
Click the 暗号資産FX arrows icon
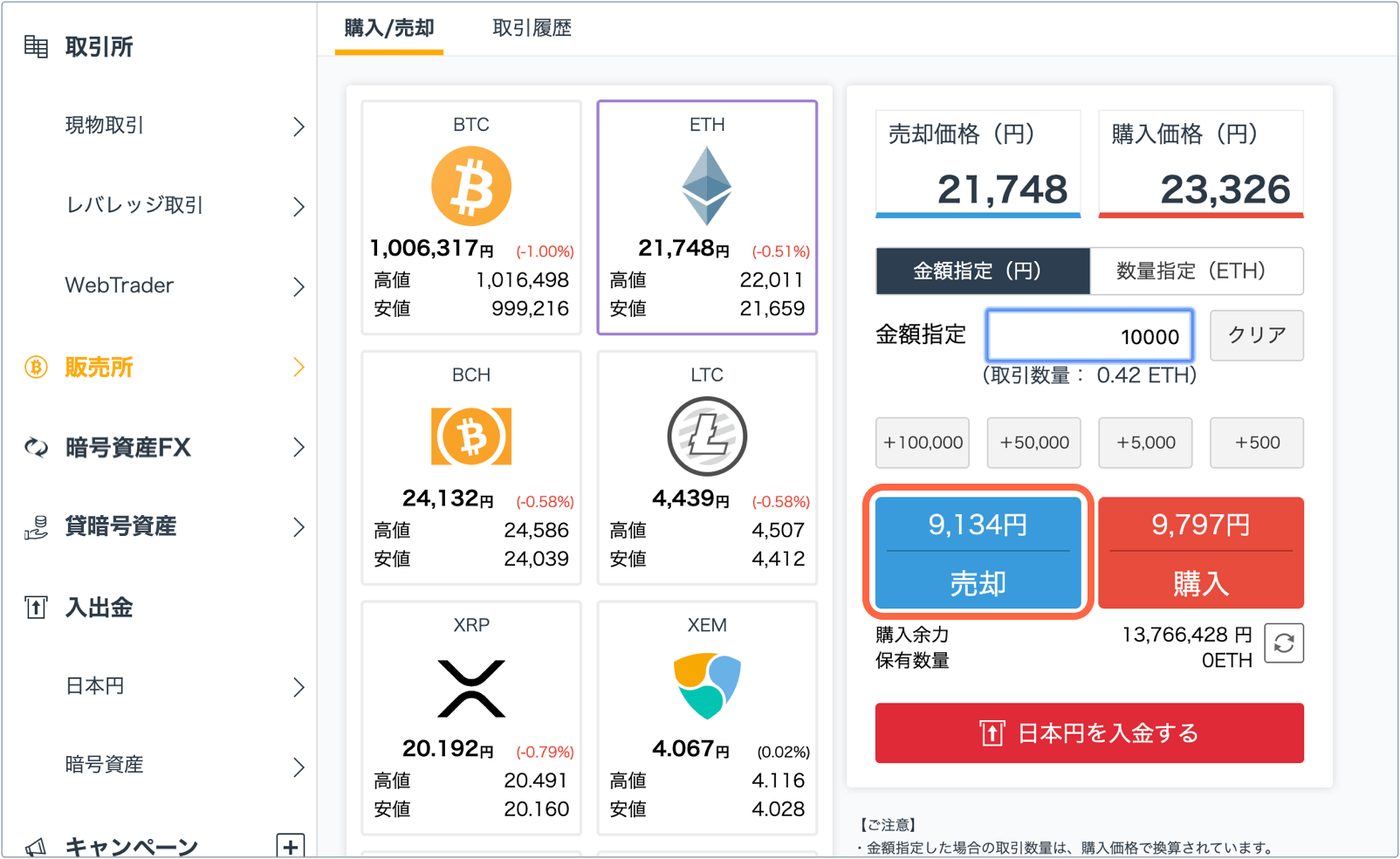click(36, 448)
